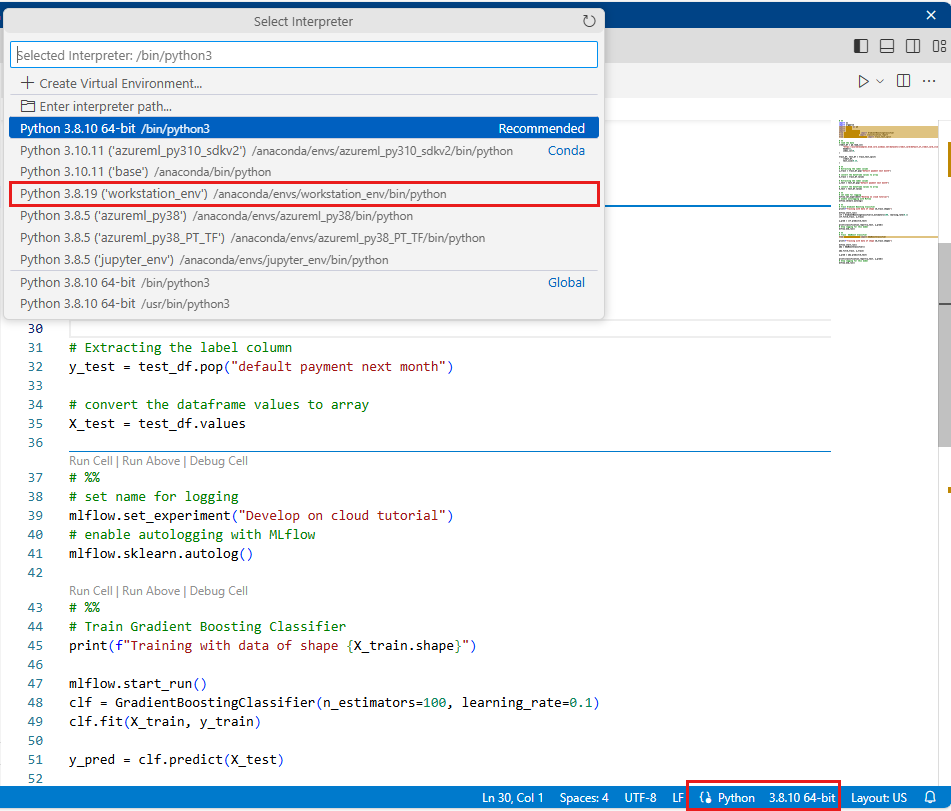Click the customize layout icon
Image resolution: width=951 pixels, height=811 pixels.
939,46
